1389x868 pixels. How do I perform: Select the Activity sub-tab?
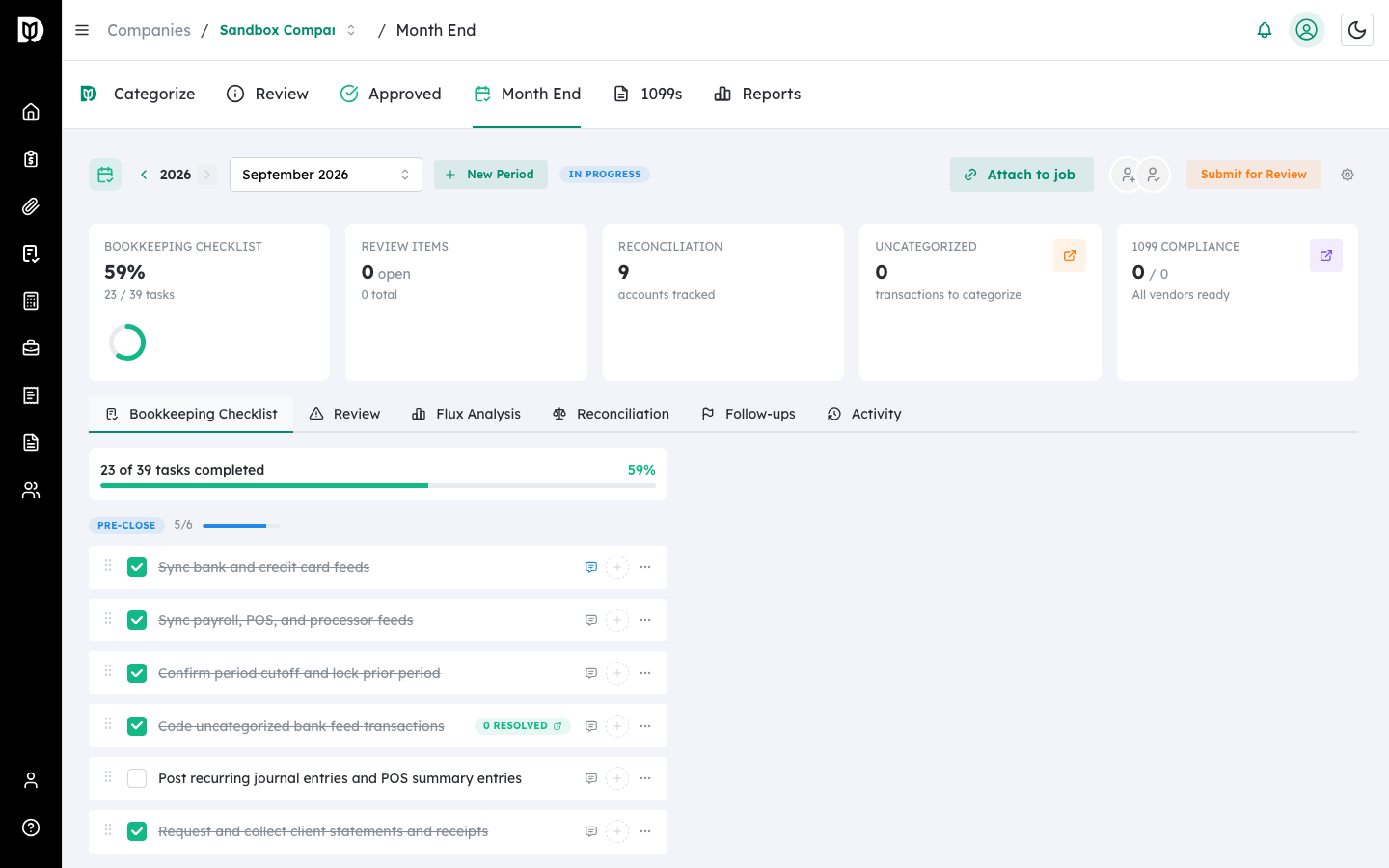point(864,414)
